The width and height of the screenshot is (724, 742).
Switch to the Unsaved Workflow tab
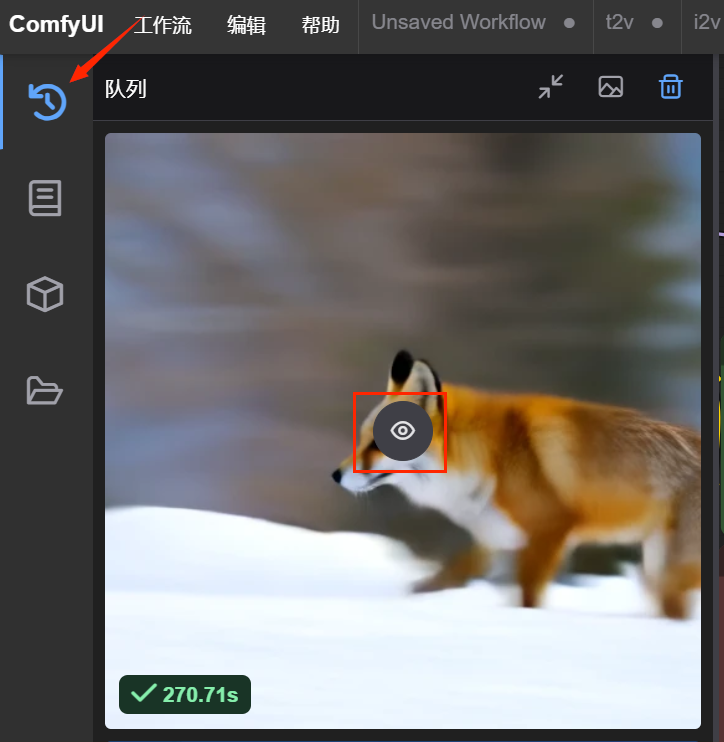click(459, 23)
